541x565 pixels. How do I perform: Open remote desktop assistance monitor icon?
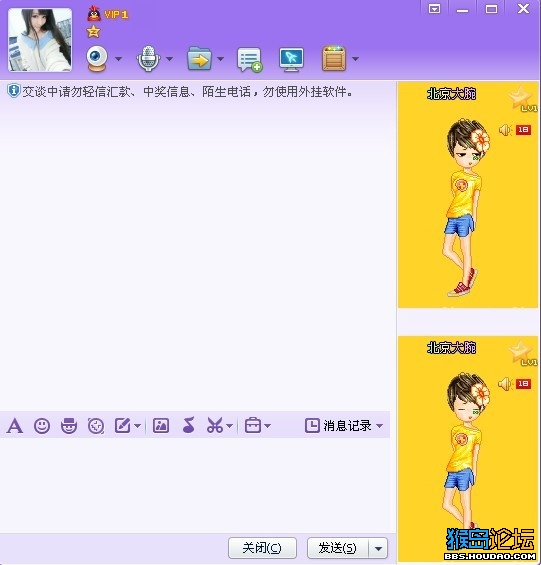tap(291, 59)
